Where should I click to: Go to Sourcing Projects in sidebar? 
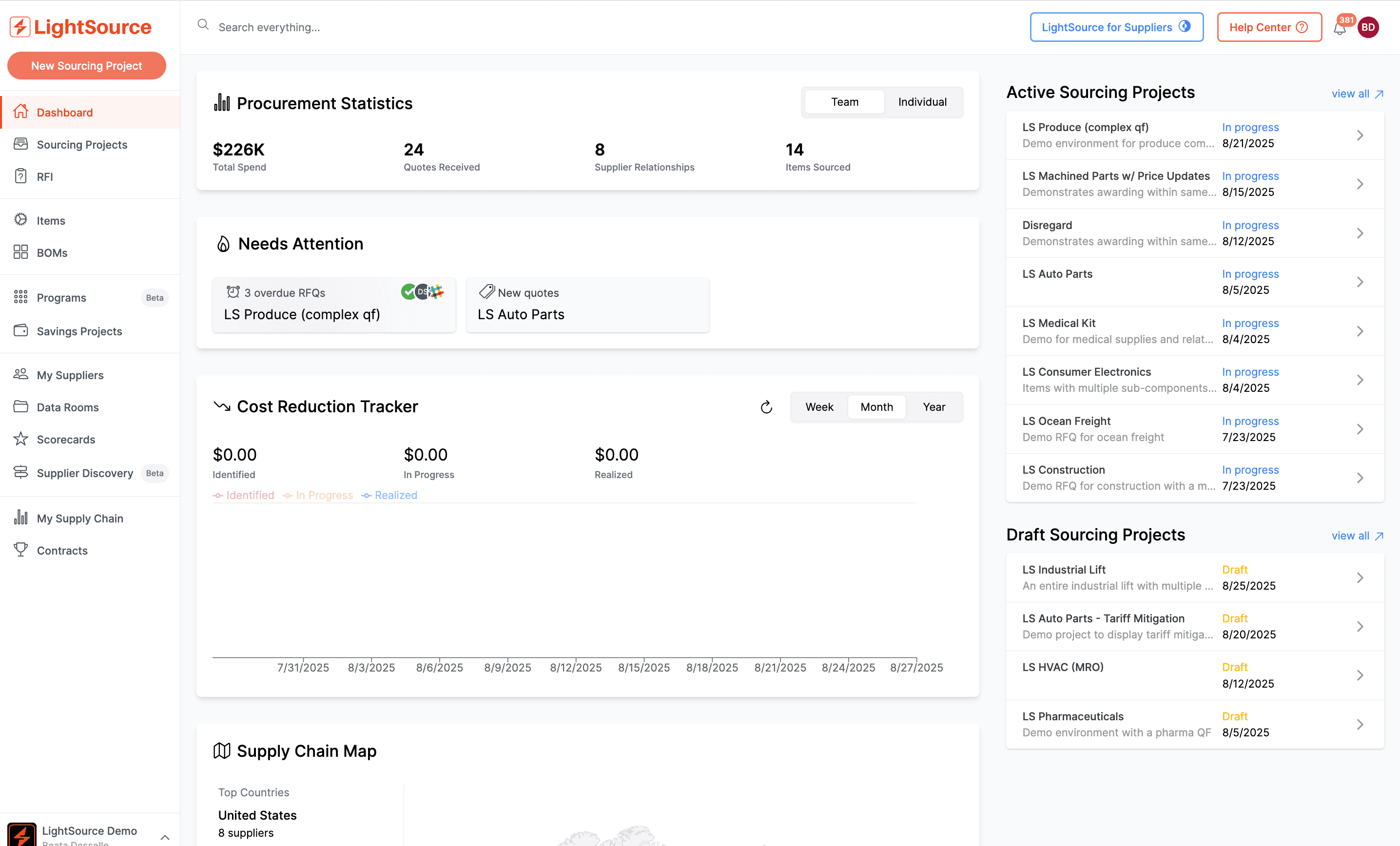pos(90,144)
